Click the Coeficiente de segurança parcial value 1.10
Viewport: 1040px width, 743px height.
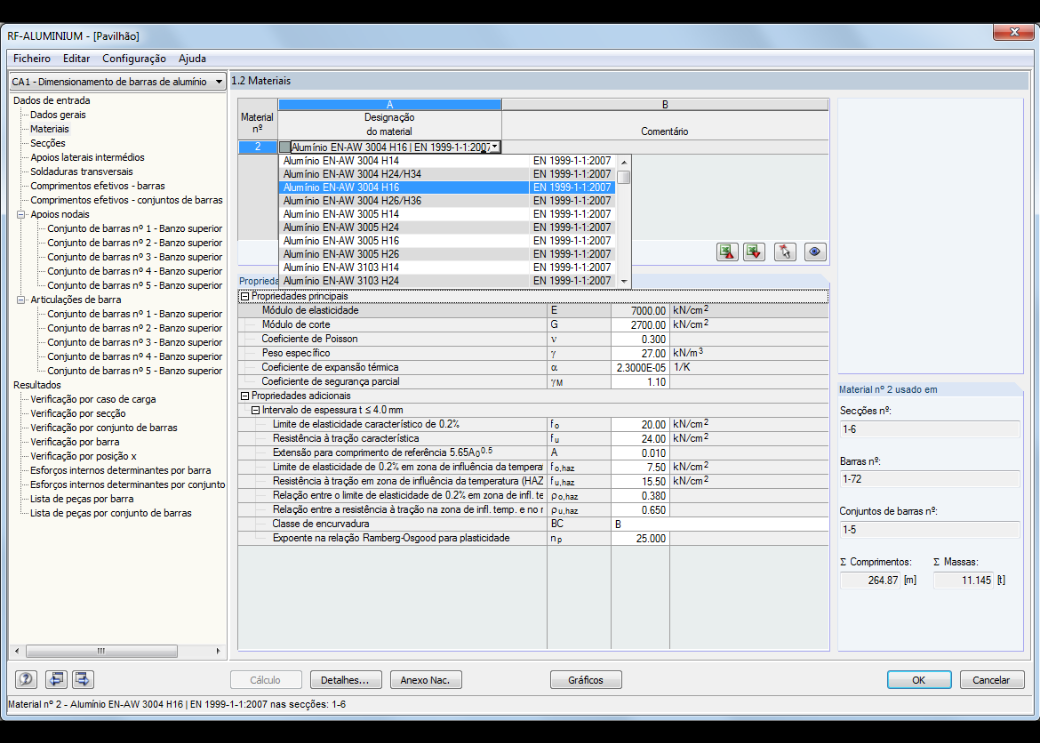click(x=640, y=382)
